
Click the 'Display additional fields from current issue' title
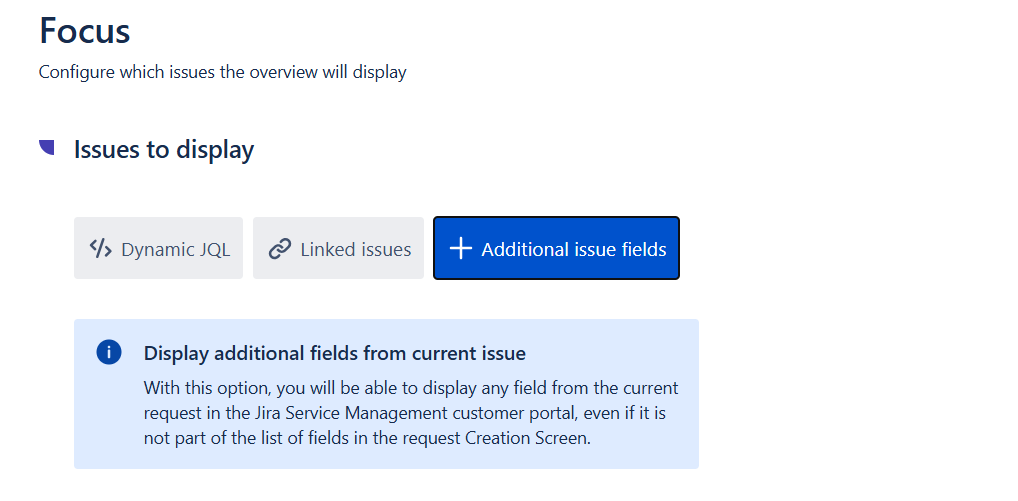[x=334, y=353]
